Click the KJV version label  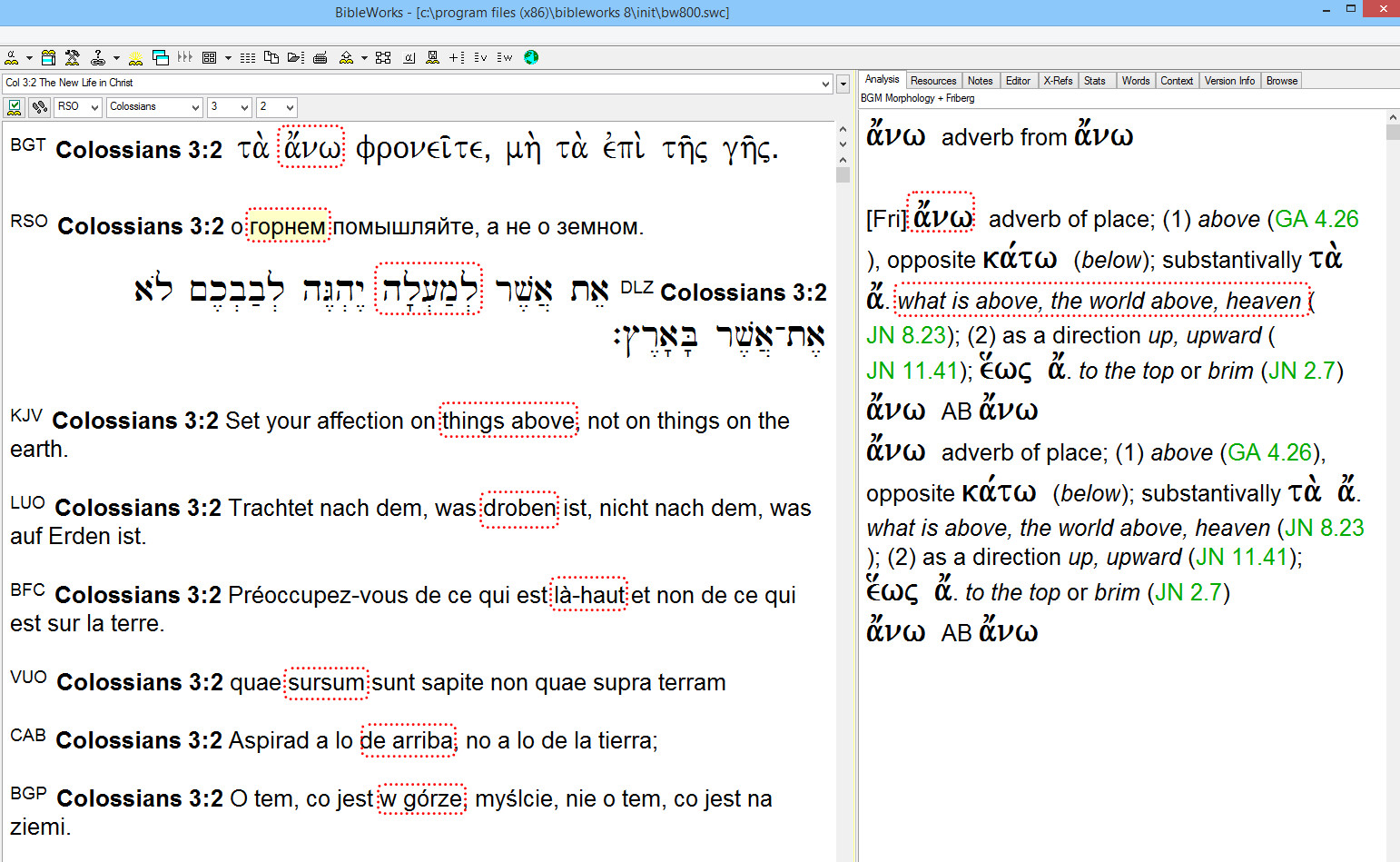click(26, 416)
